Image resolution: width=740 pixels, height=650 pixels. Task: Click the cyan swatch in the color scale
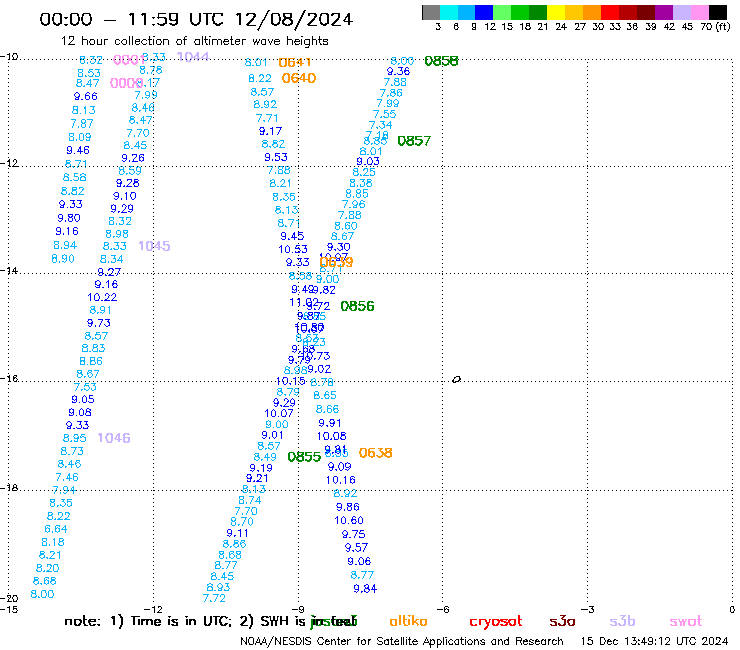click(x=449, y=12)
